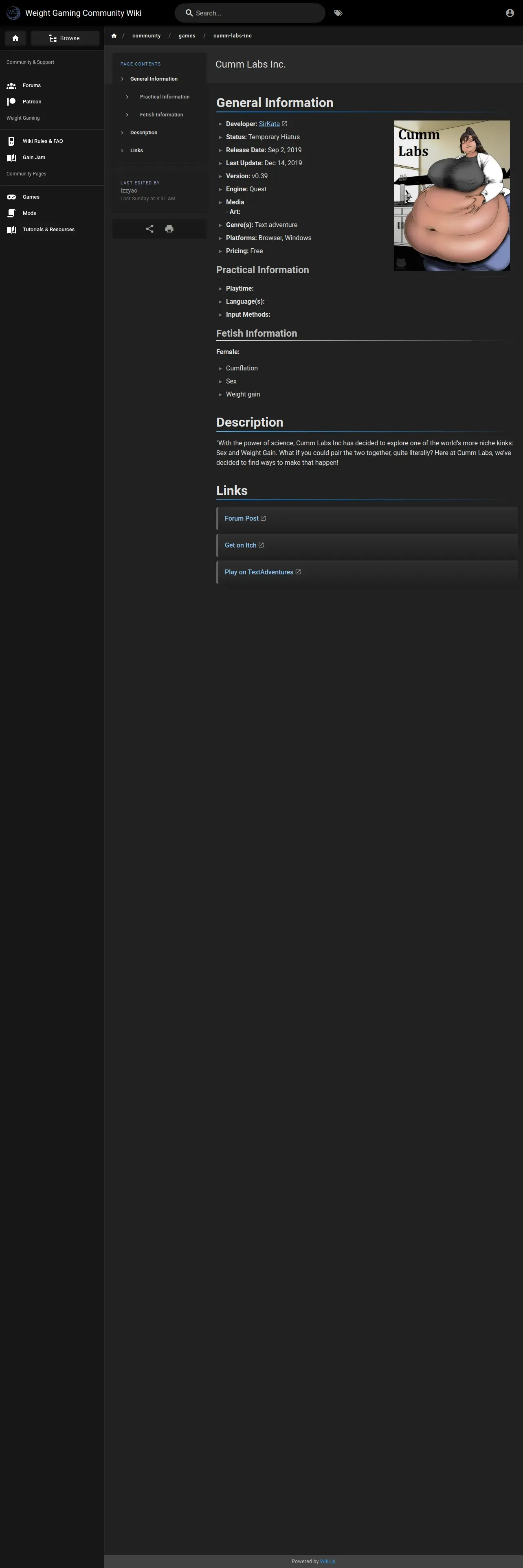Click the Genre(s): Text adventure entry
The image size is (523, 1568).
coord(262,225)
